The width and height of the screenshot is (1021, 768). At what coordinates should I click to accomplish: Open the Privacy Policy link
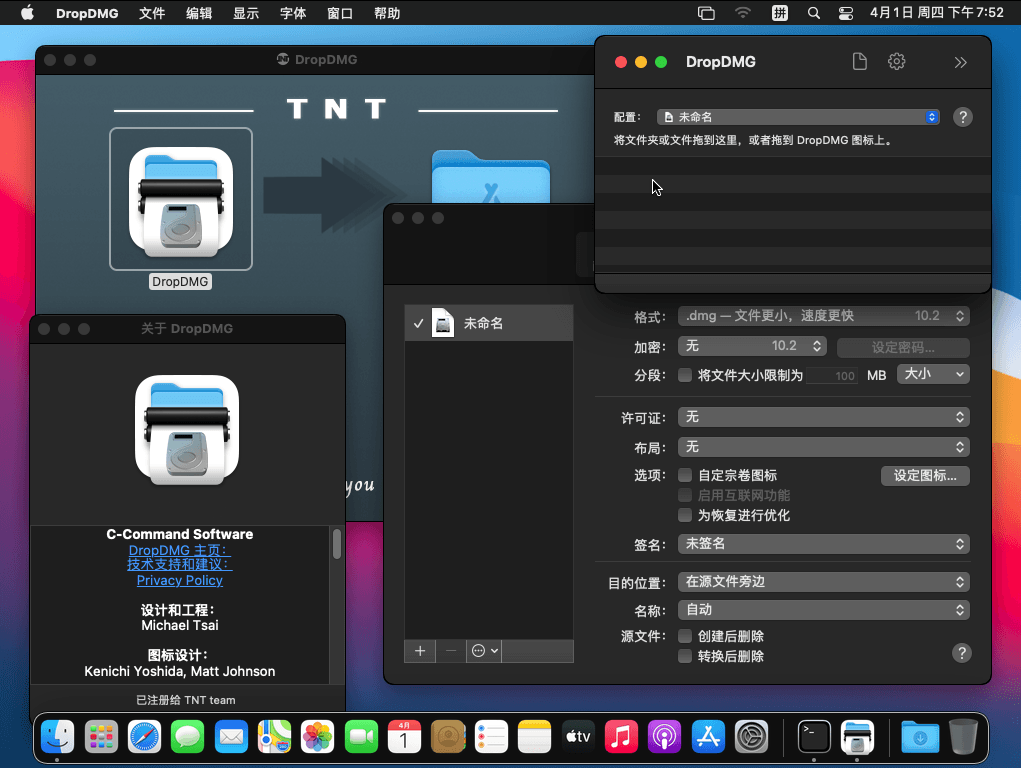(x=180, y=580)
